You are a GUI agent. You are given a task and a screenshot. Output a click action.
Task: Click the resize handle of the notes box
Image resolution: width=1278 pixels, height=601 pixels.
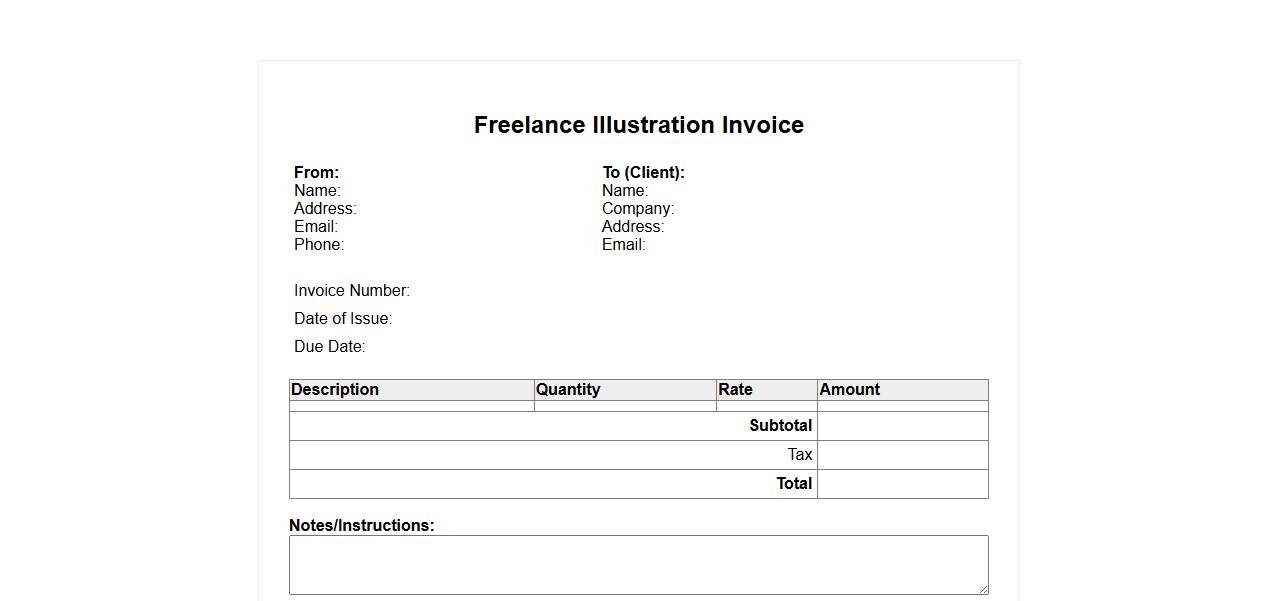coord(982,588)
